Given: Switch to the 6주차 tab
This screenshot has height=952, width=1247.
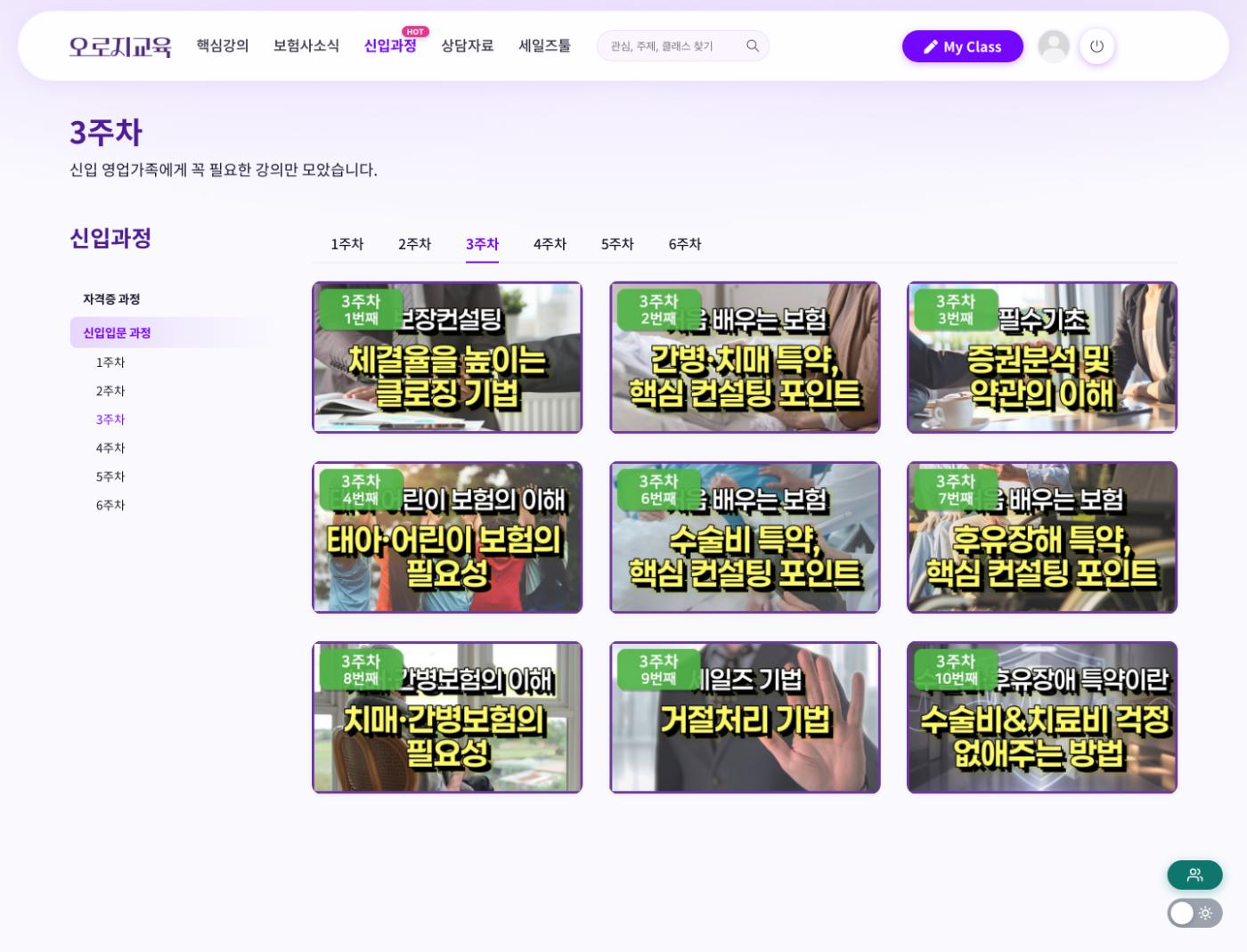Looking at the screenshot, I should (685, 244).
